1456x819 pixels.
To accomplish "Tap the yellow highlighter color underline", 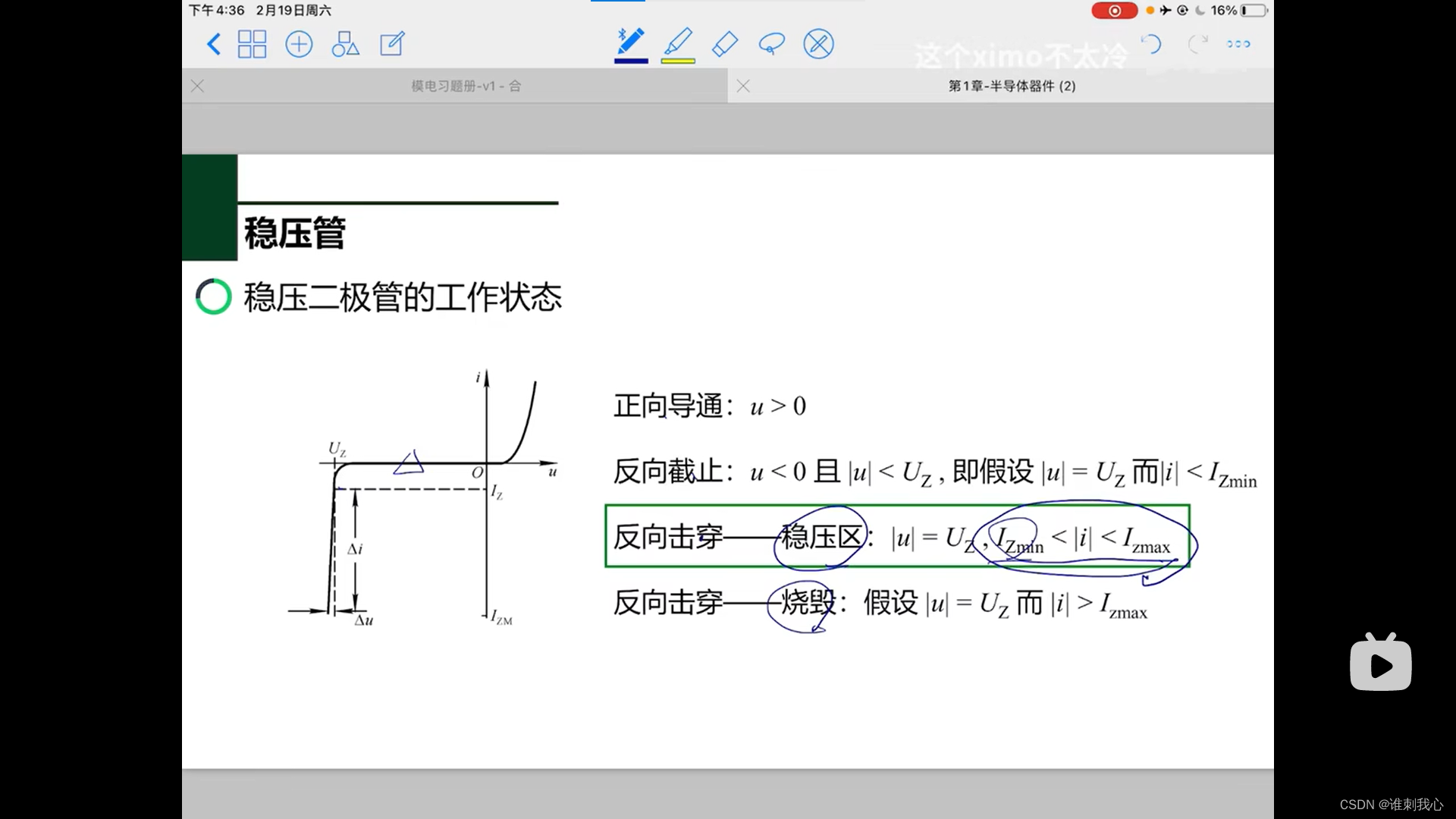I will (678, 61).
